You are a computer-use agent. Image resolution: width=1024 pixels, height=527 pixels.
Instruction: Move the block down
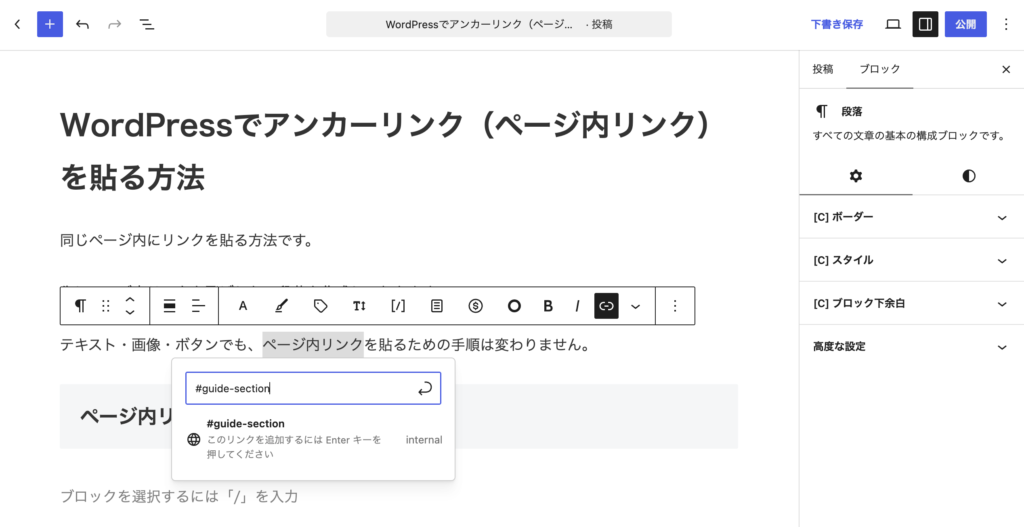(130, 312)
